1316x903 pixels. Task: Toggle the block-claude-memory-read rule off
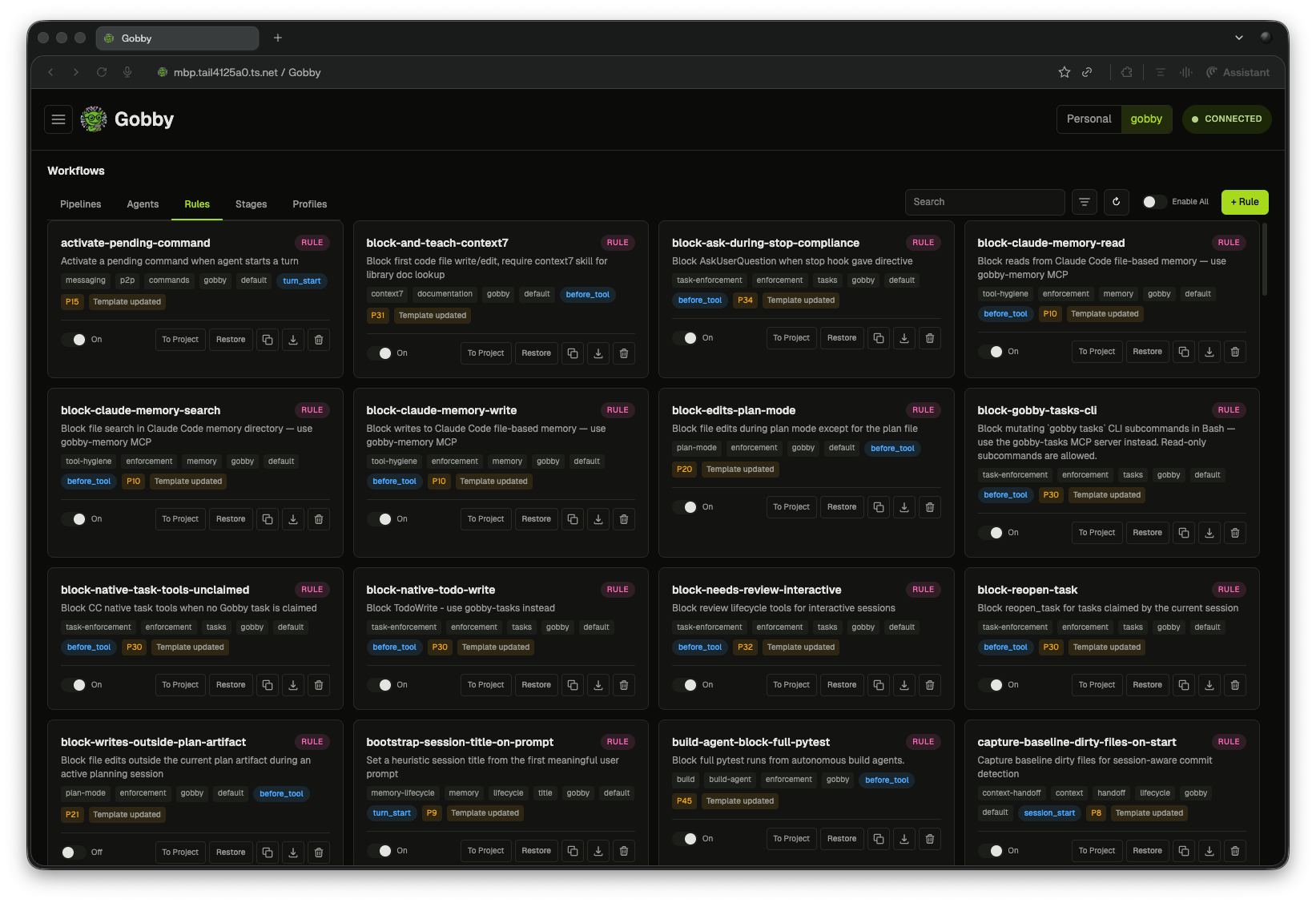click(x=991, y=352)
